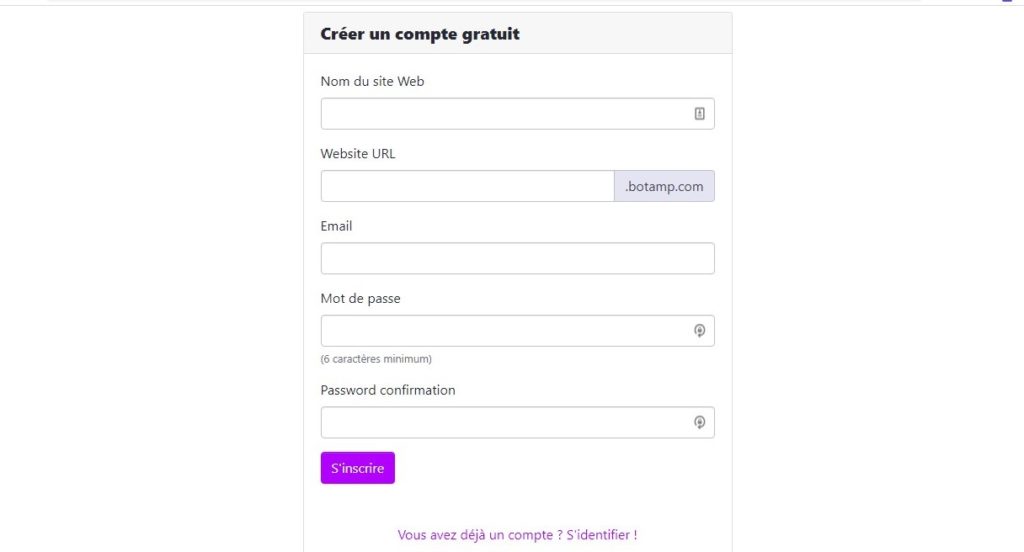Click the '6 caractères minimum' hint text
1024x552 pixels.
coord(376,359)
